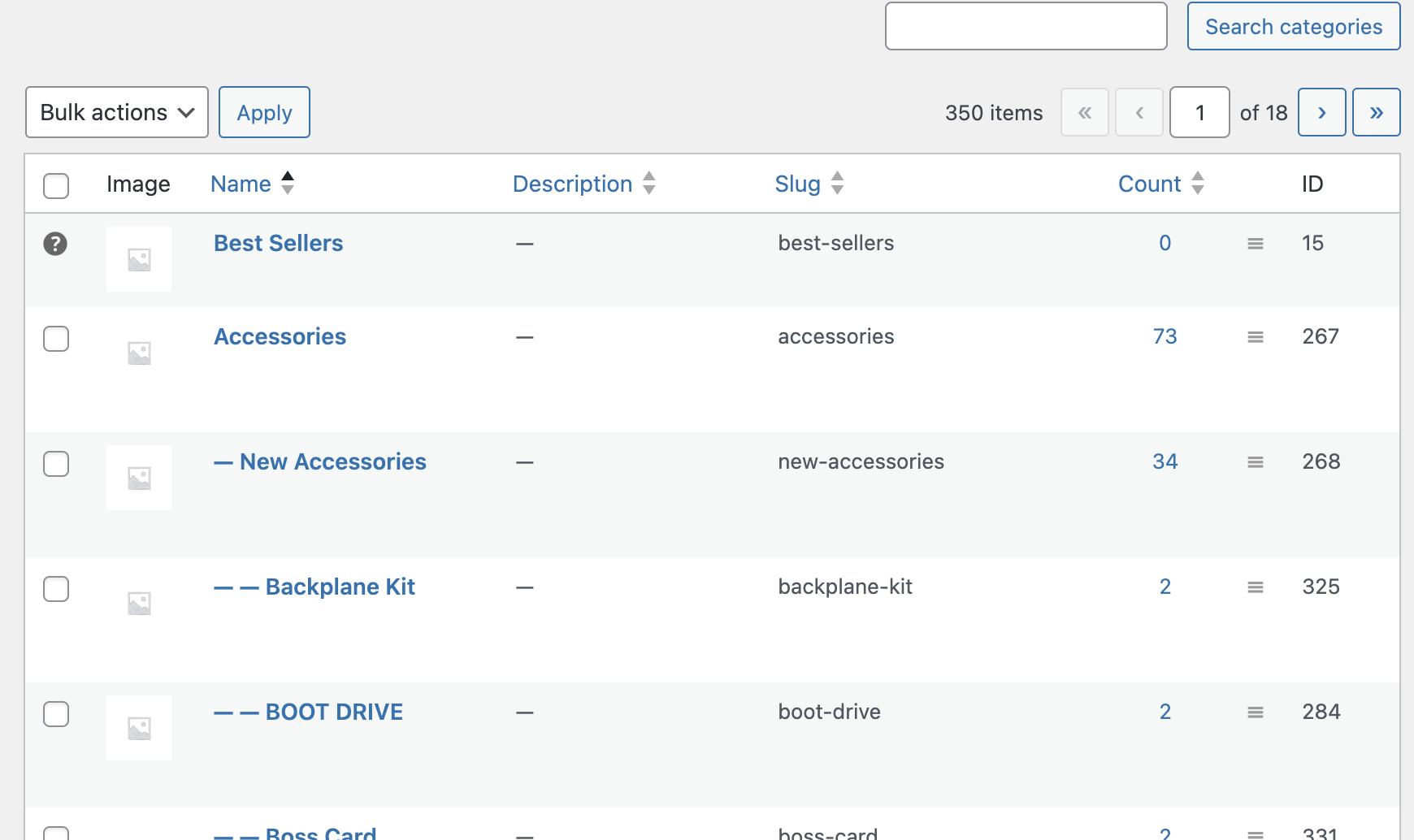Click the slug text 'best-sellers'
The width and height of the screenshot is (1414, 840).
[x=836, y=243]
